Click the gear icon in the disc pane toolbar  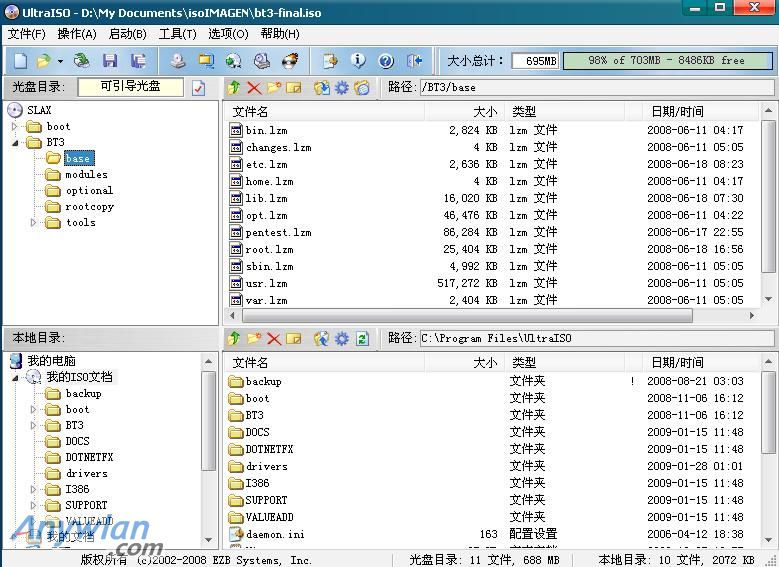[342, 88]
